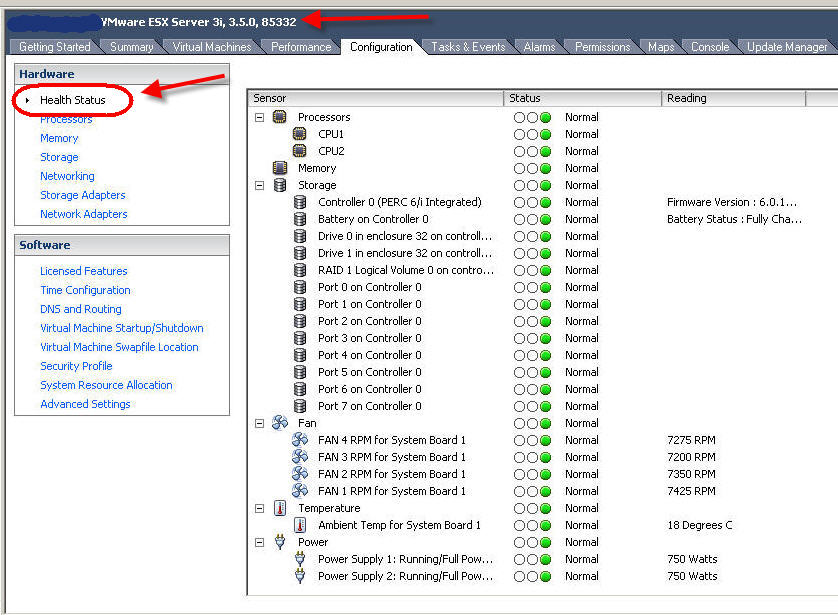Screen dimensions: 838x615
Task: Click the Battery on Controller 0 icon
Action: point(299,219)
